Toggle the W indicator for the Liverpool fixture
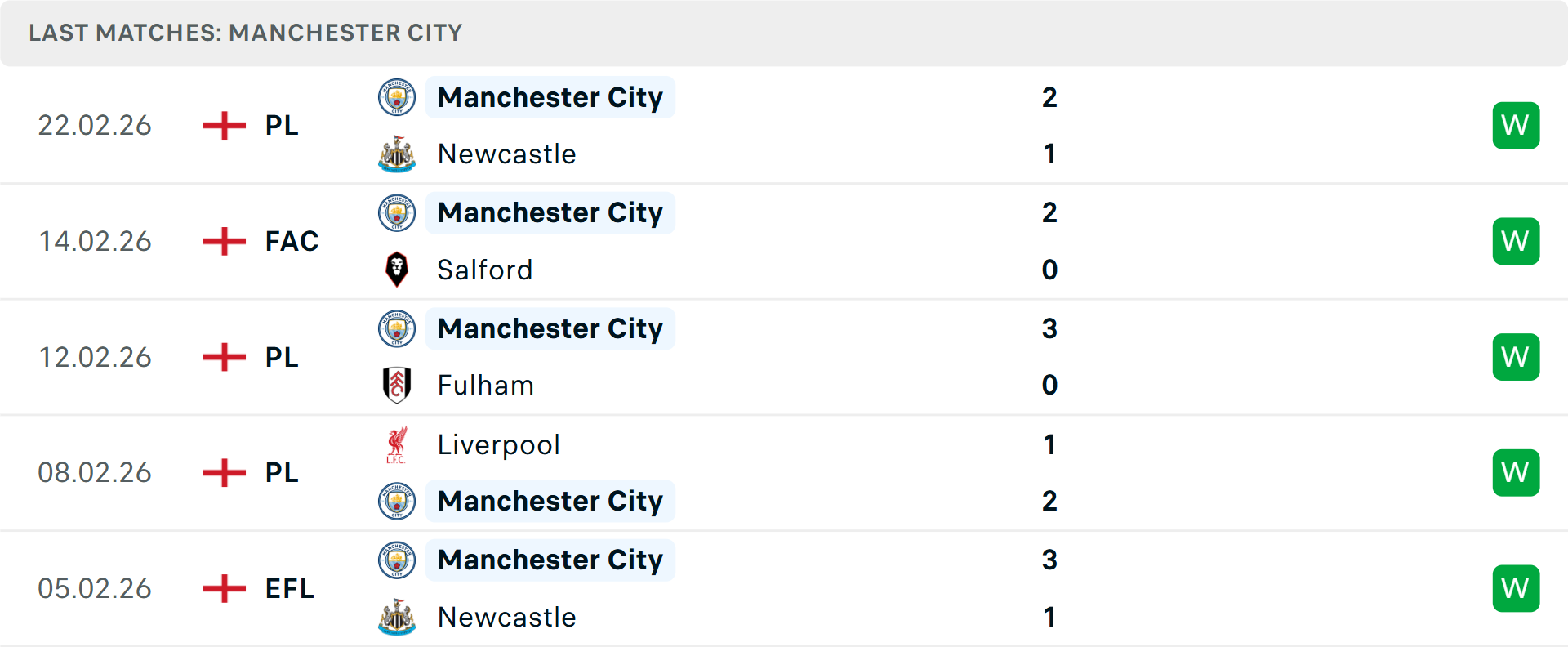The image size is (1568, 647). (1516, 472)
